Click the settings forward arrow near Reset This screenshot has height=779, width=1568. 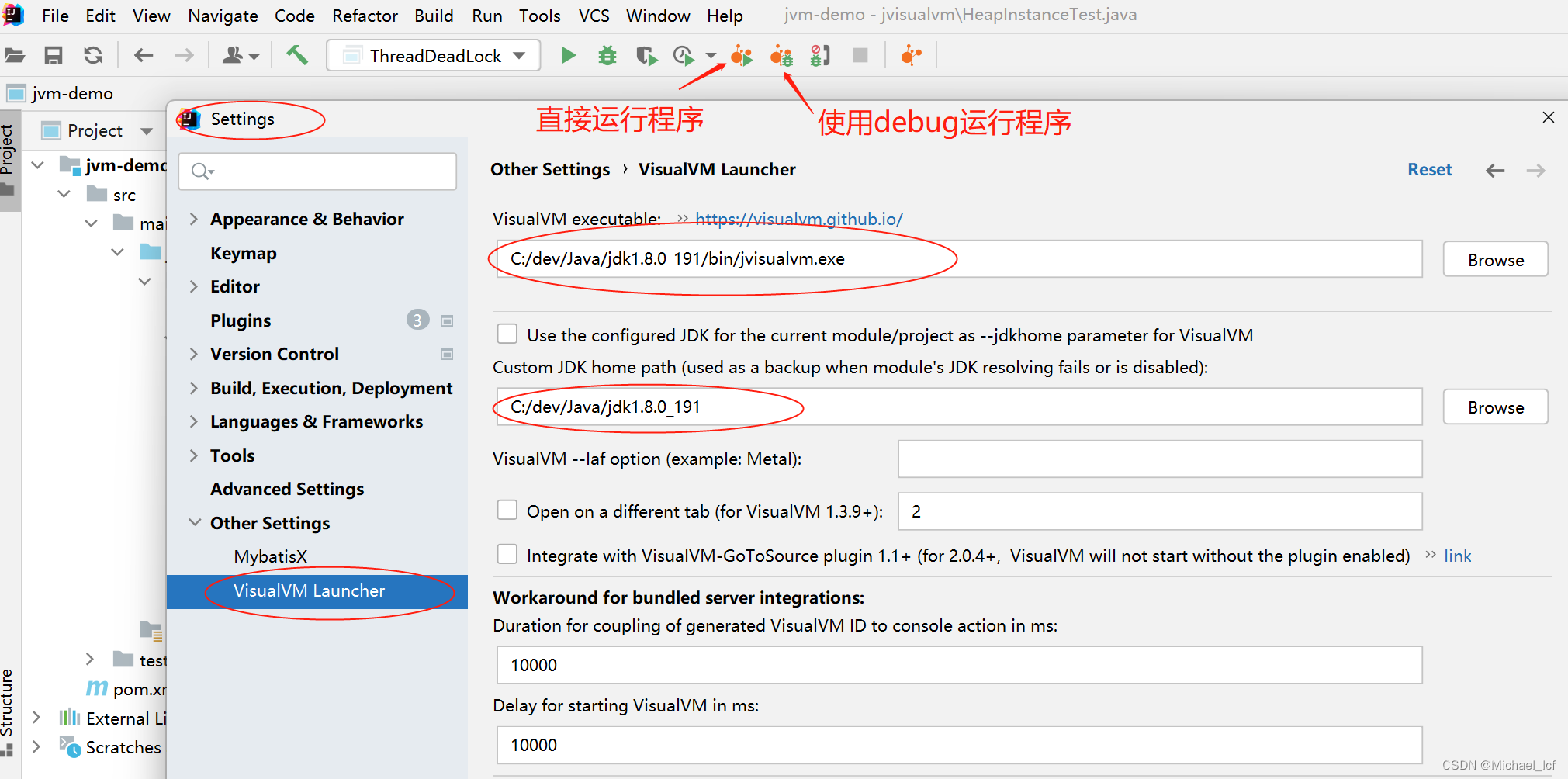(1536, 171)
